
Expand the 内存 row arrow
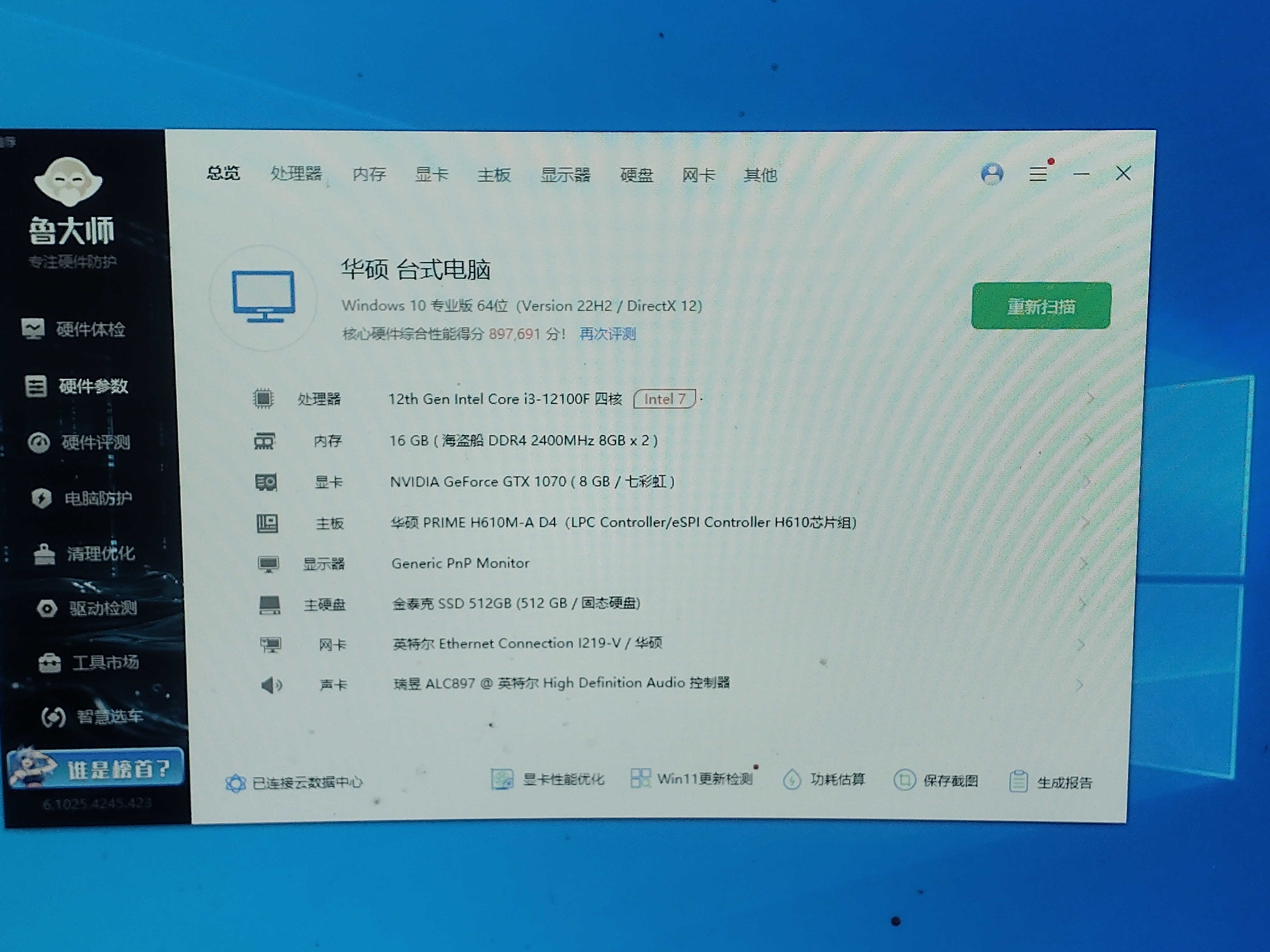[x=1089, y=440]
